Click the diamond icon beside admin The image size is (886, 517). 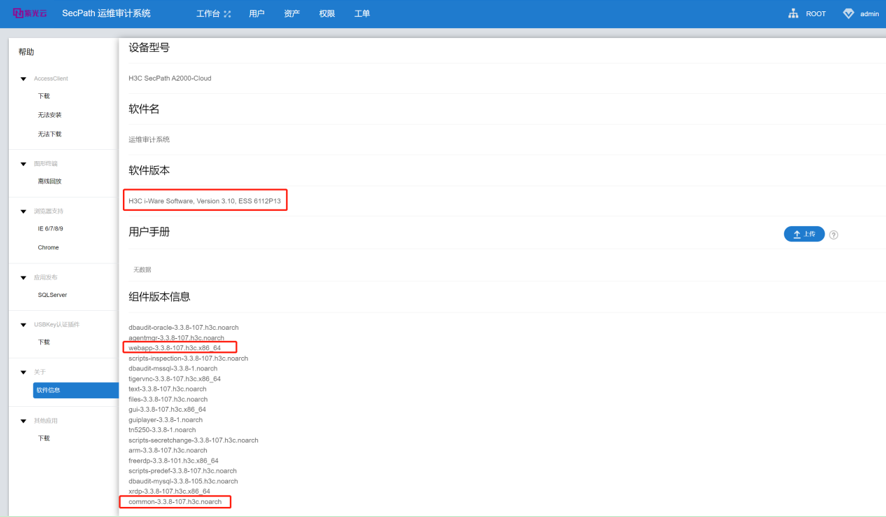(848, 14)
